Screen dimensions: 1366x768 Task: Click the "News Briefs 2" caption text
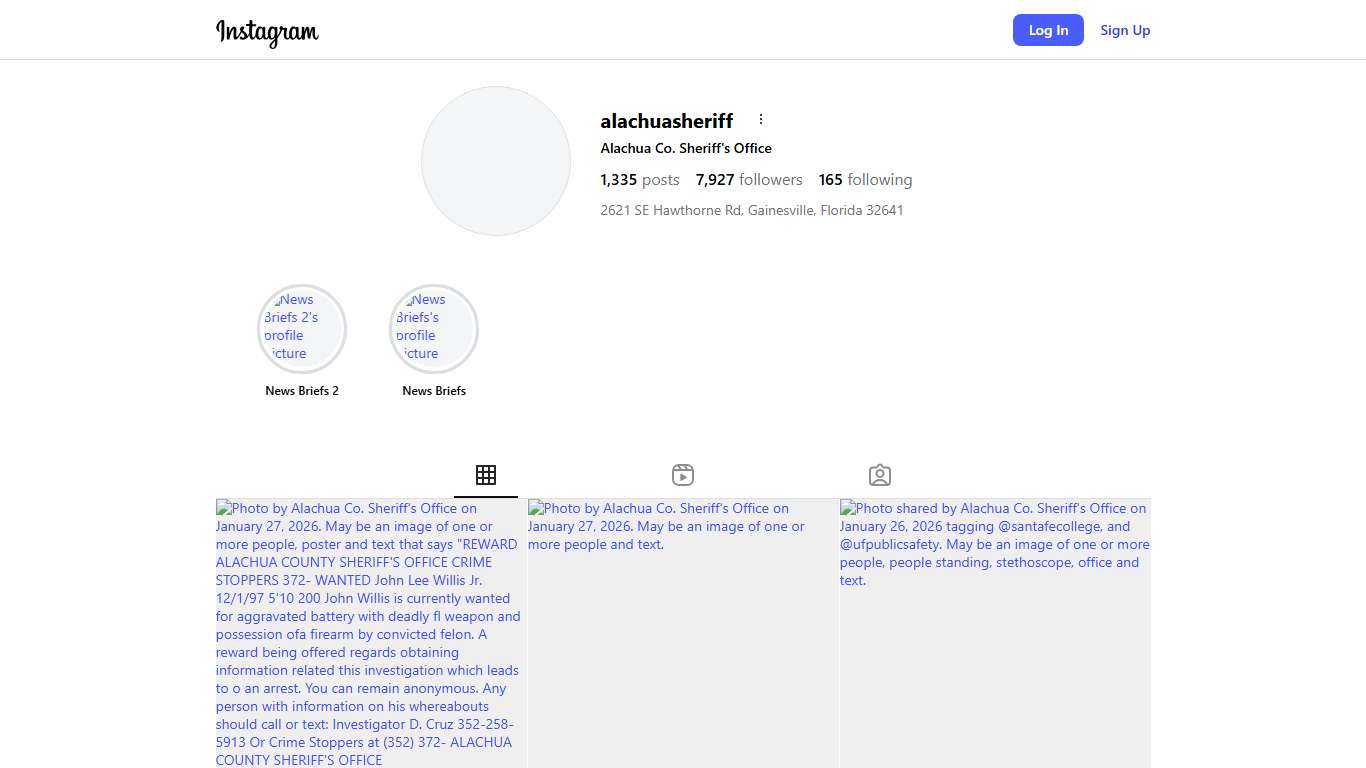302,391
